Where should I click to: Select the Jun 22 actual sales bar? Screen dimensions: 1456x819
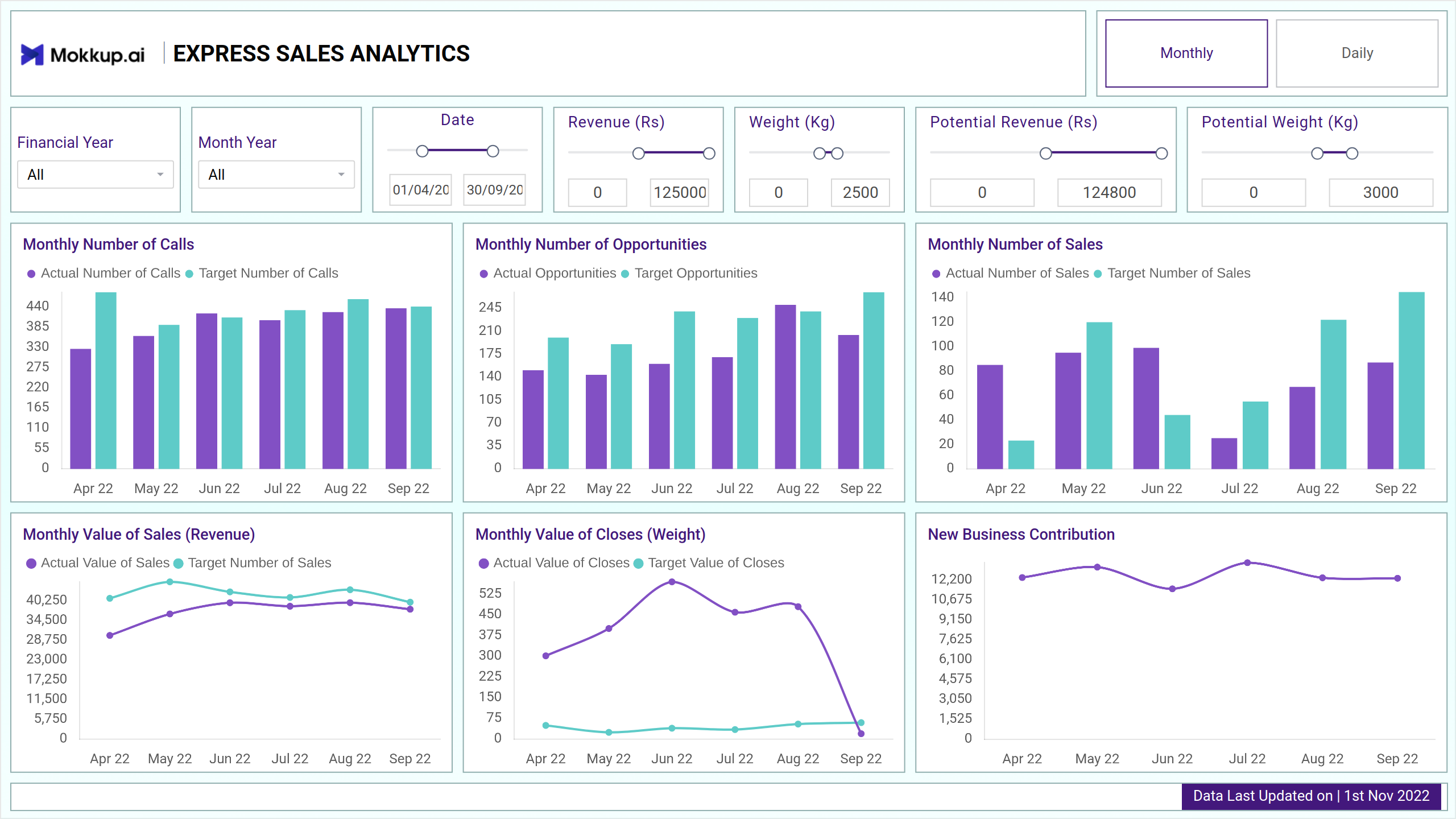click(x=1146, y=408)
